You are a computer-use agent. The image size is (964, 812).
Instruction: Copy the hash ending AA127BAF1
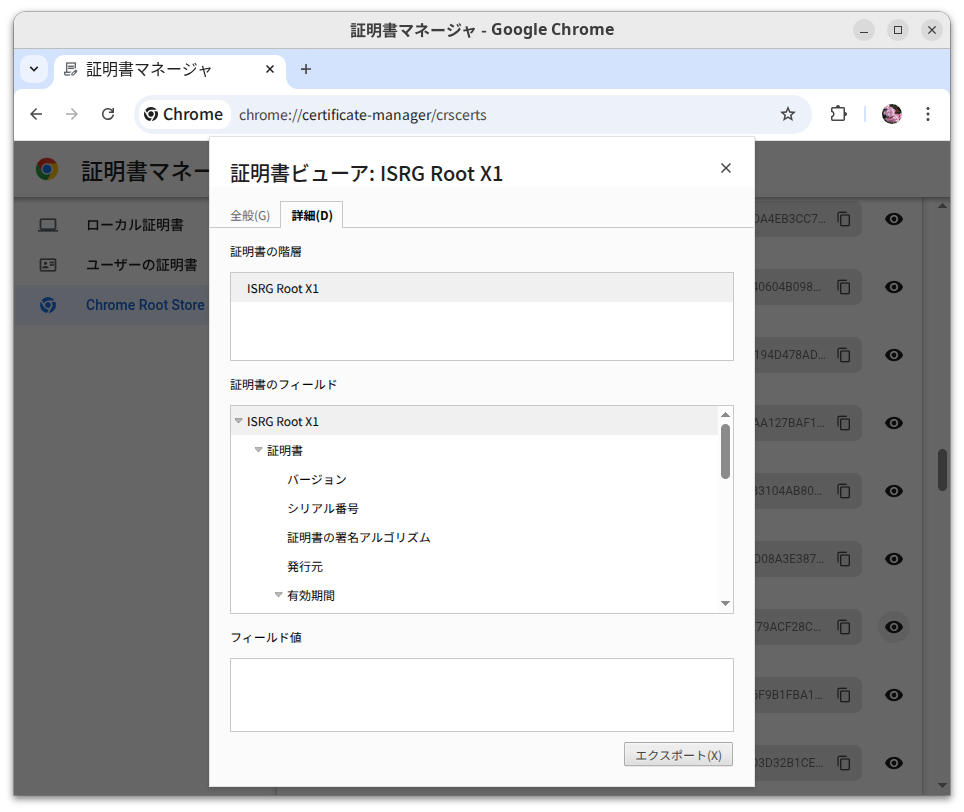point(844,423)
